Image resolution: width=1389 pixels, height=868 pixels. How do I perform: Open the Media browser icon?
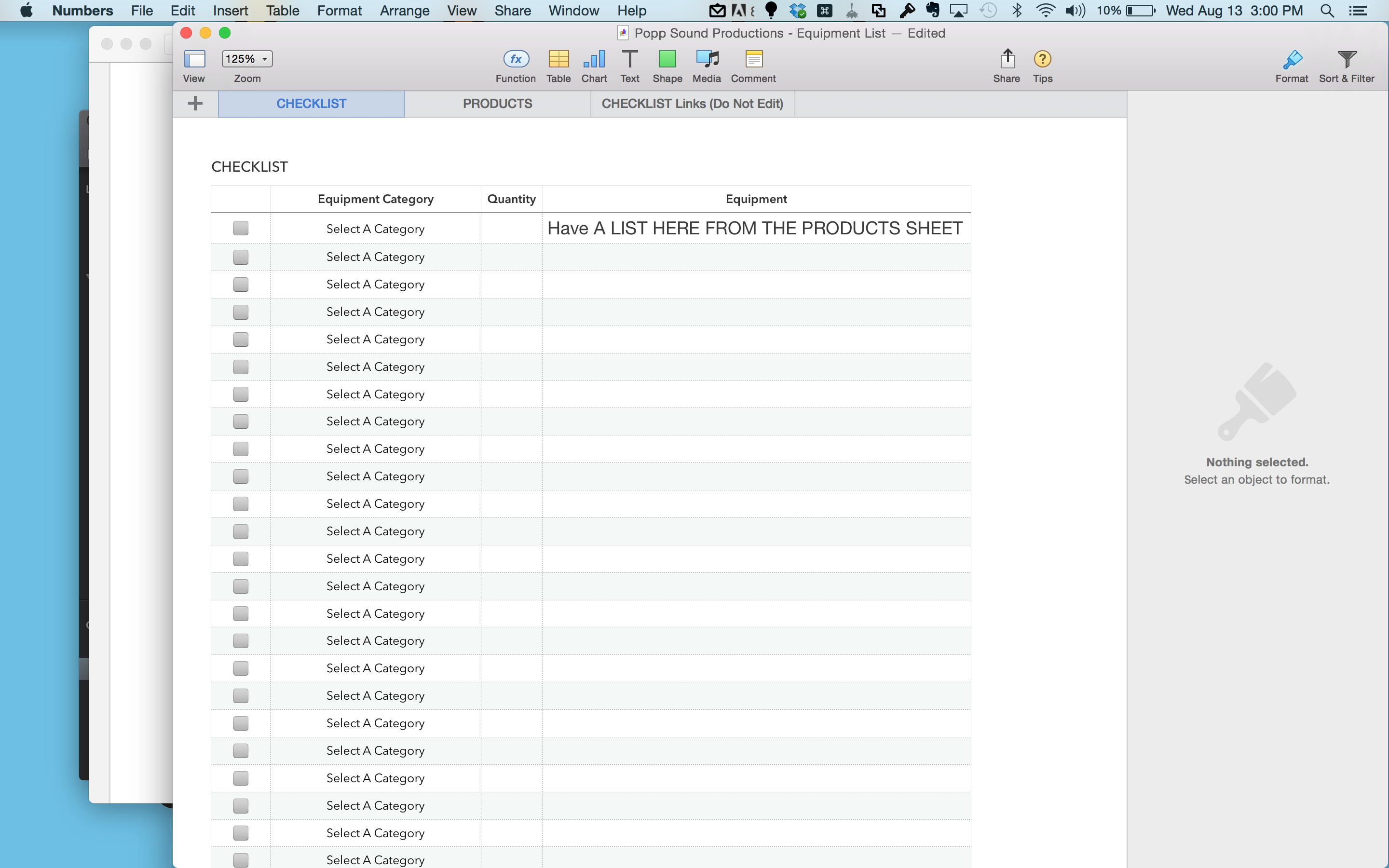707,59
